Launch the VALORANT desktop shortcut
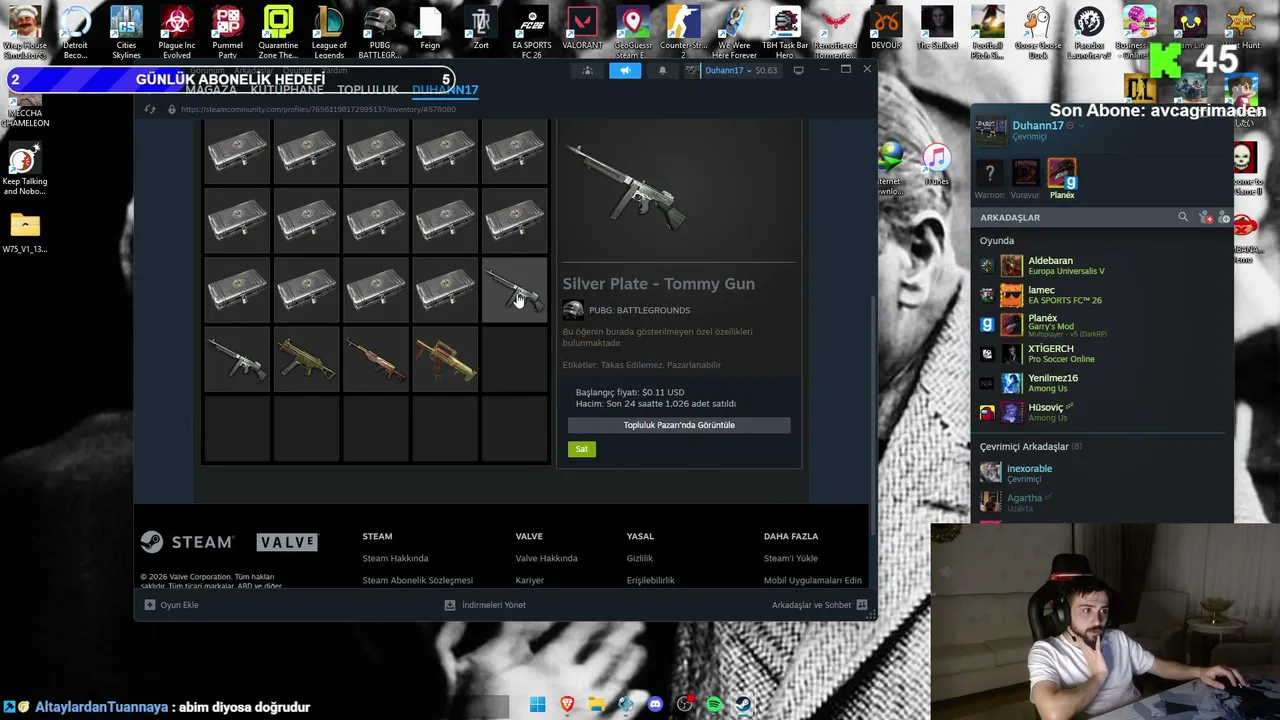 [x=582, y=28]
